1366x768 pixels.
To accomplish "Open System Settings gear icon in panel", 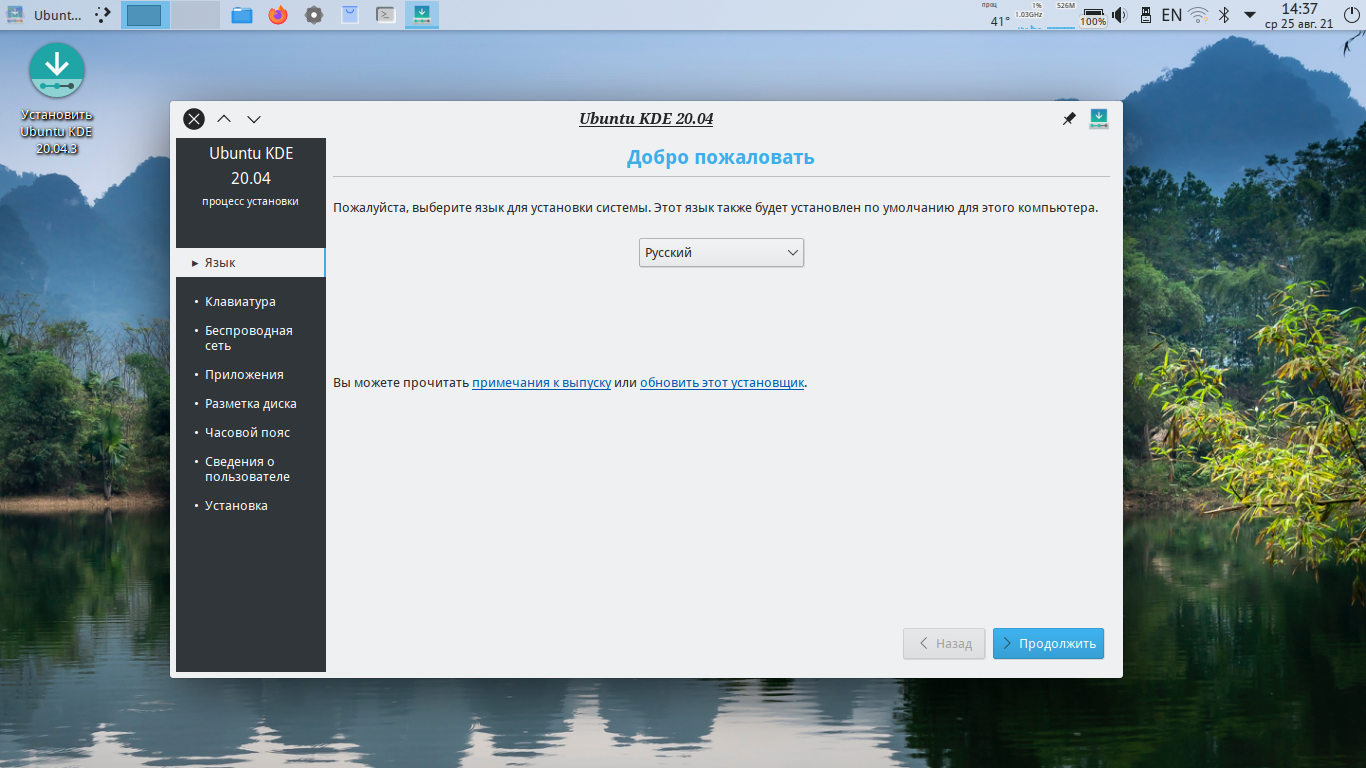I will (314, 15).
